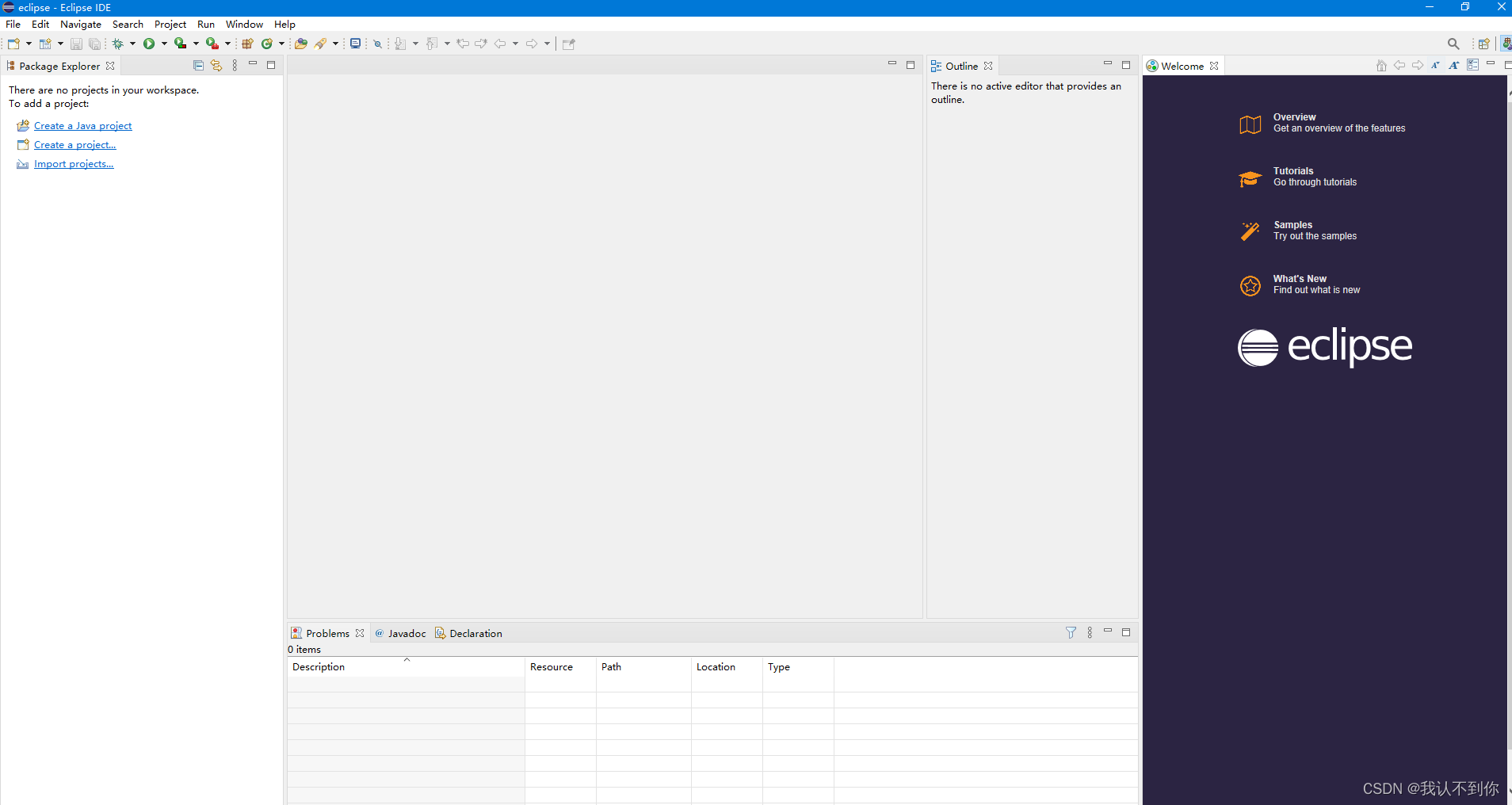The height and width of the screenshot is (805, 1512).
Task: Open the Run icon dropdown arrow
Action: tap(164, 44)
